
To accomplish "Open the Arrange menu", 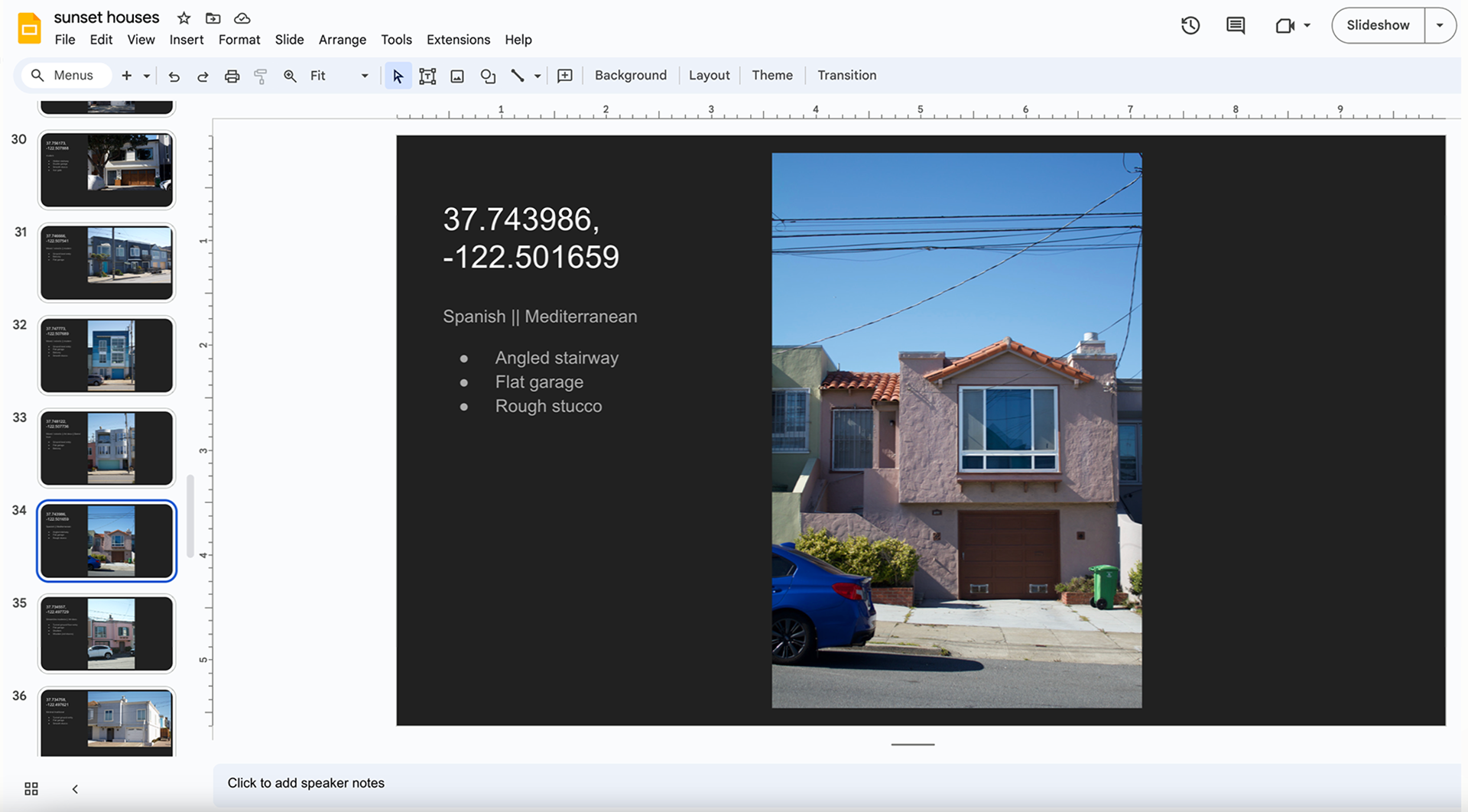I will point(342,40).
